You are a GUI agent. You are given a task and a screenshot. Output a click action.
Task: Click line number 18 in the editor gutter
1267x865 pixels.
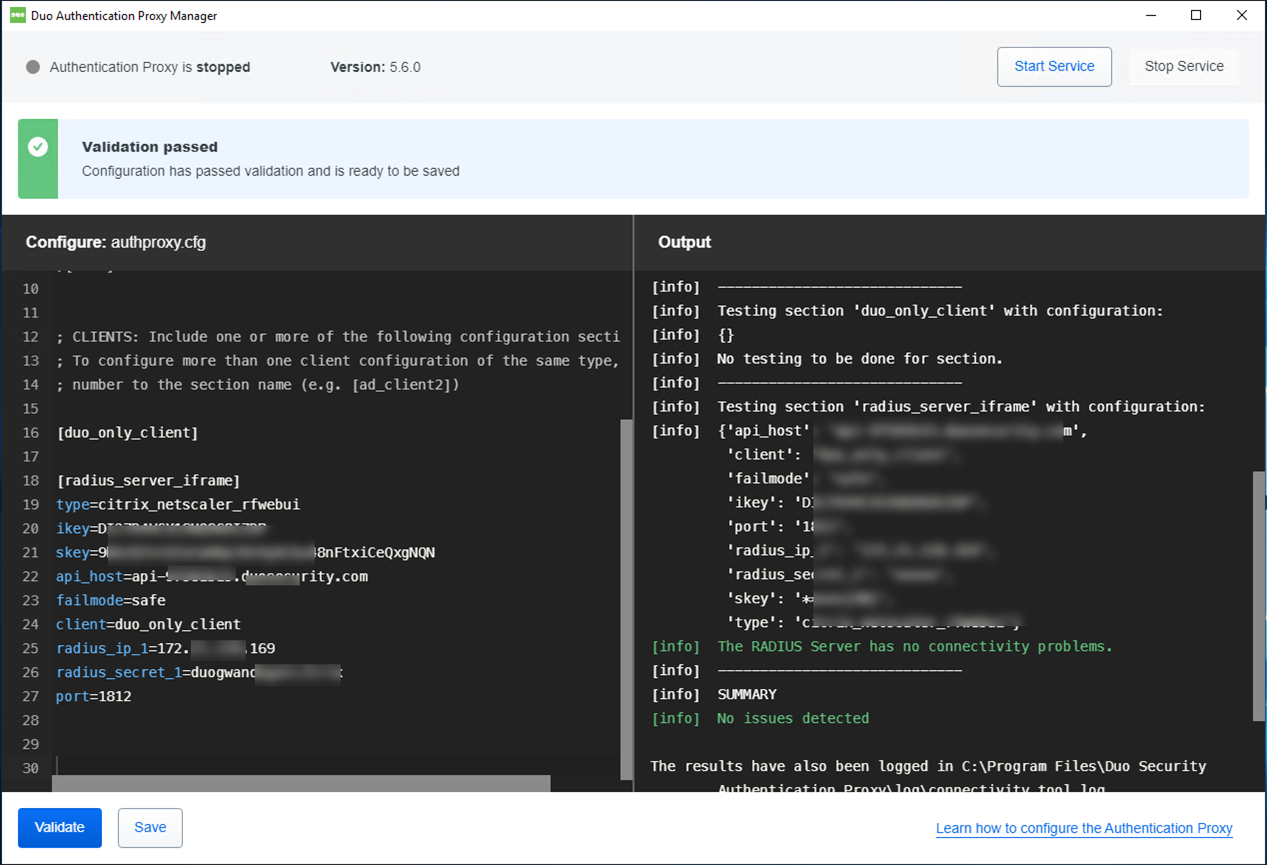(x=30, y=481)
